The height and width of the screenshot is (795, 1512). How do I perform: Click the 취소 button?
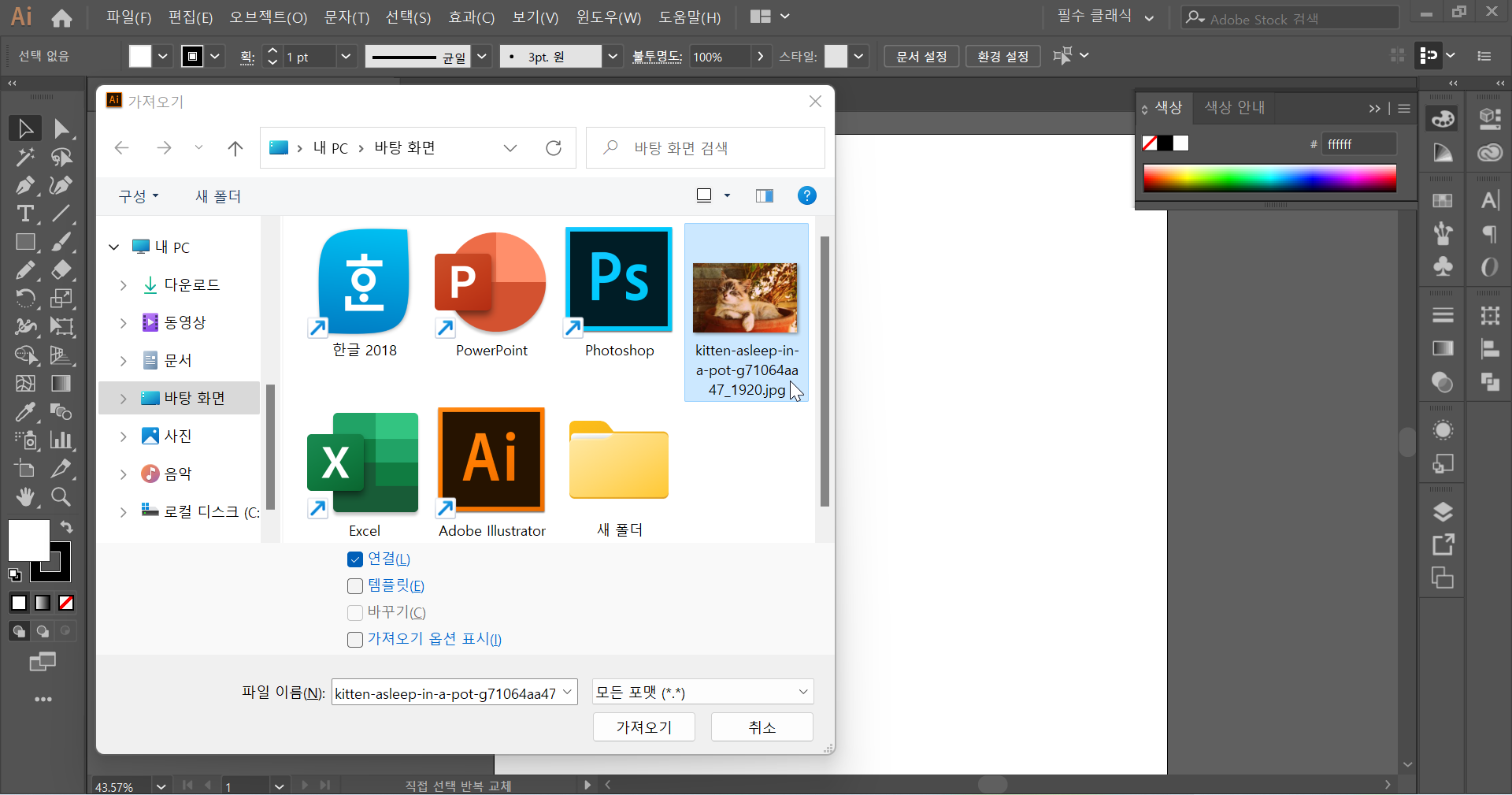(762, 727)
